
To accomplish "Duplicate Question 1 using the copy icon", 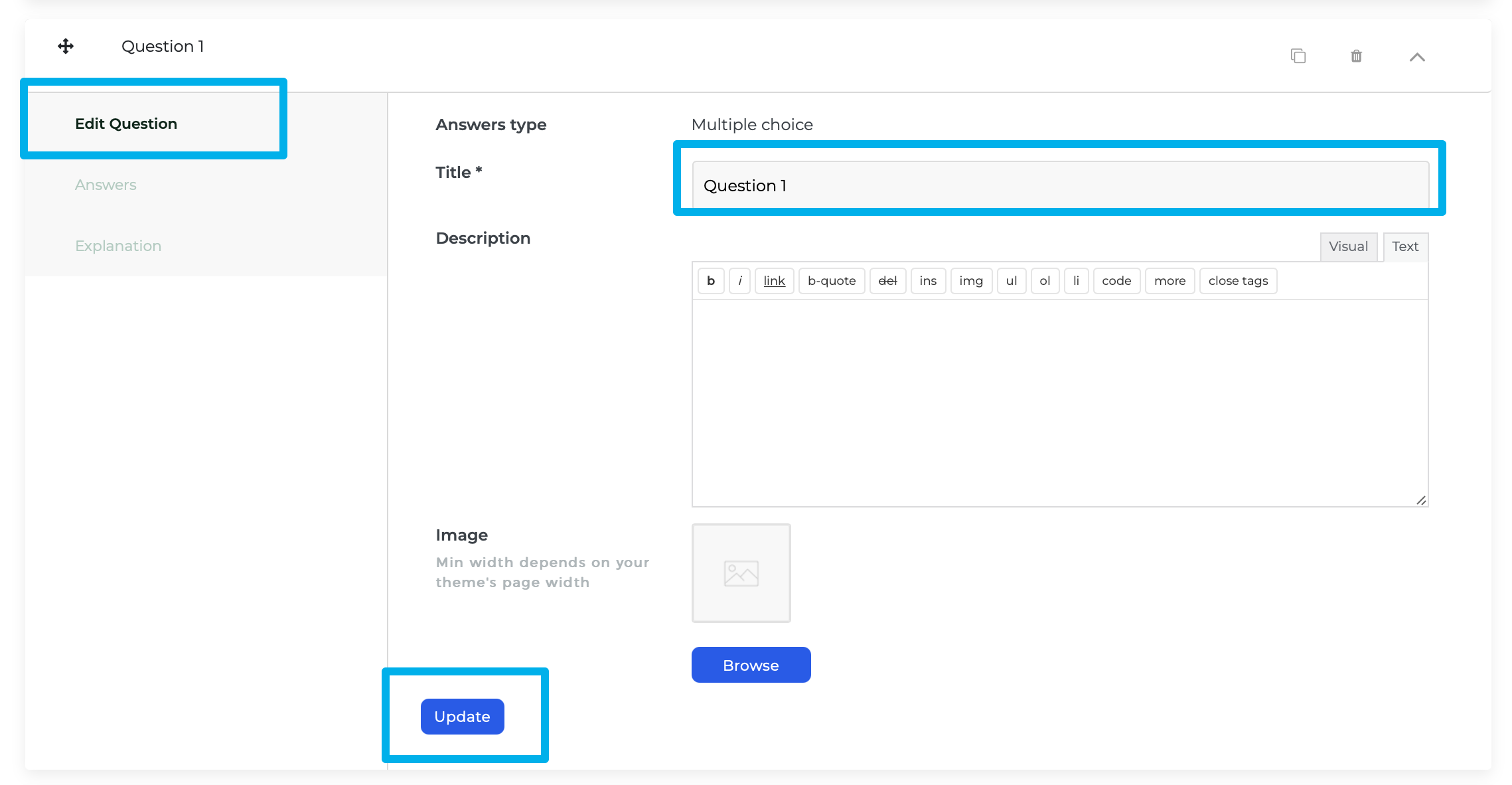I will pyautogui.click(x=1298, y=56).
